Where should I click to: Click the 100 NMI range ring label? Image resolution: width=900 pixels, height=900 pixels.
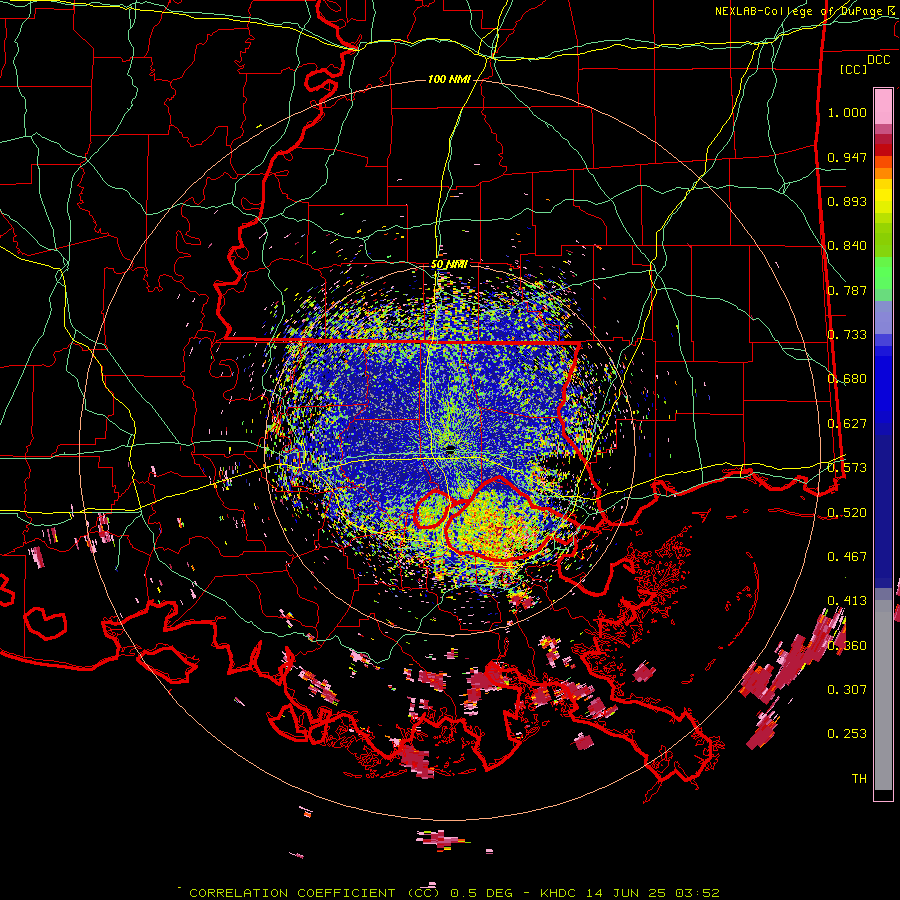click(449, 79)
